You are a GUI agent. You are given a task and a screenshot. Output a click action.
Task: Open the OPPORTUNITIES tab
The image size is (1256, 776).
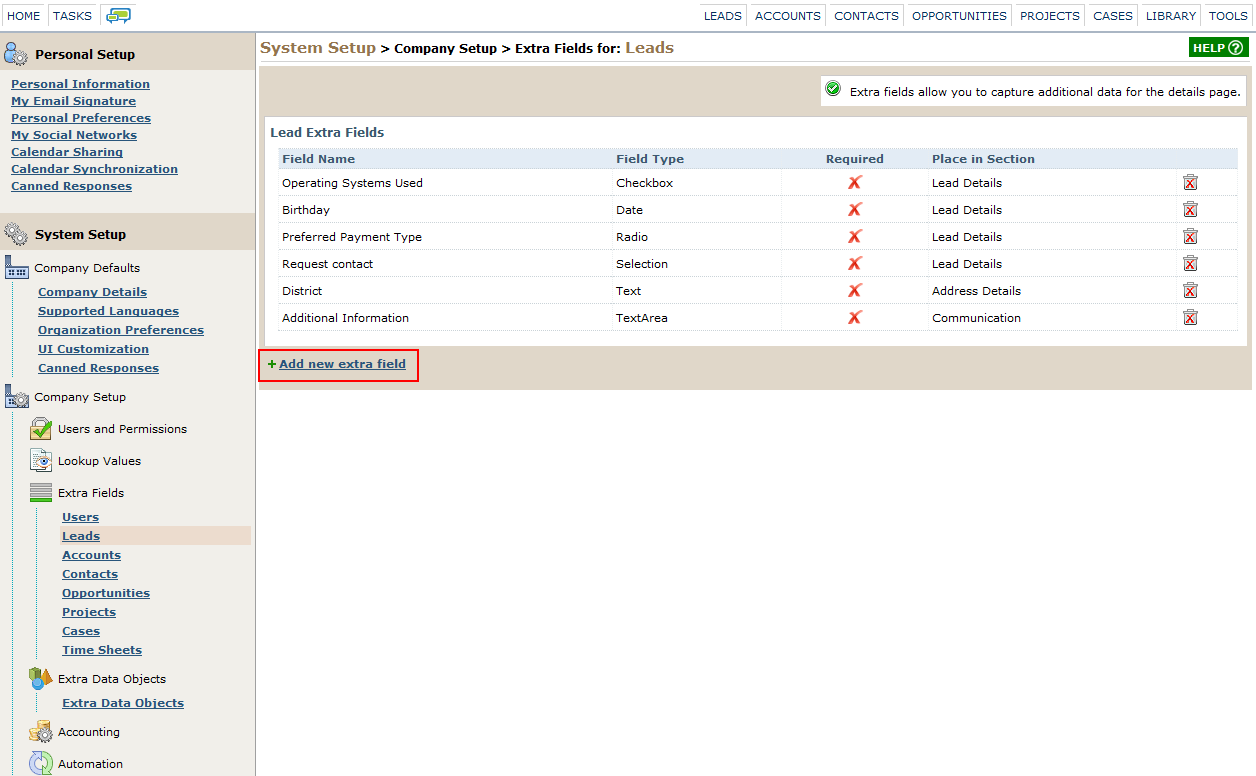point(959,16)
